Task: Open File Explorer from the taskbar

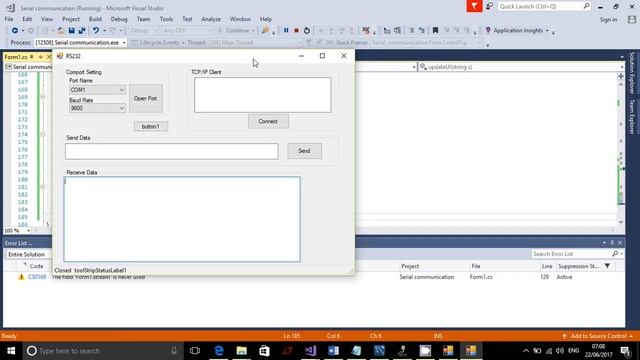Action: [242, 351]
